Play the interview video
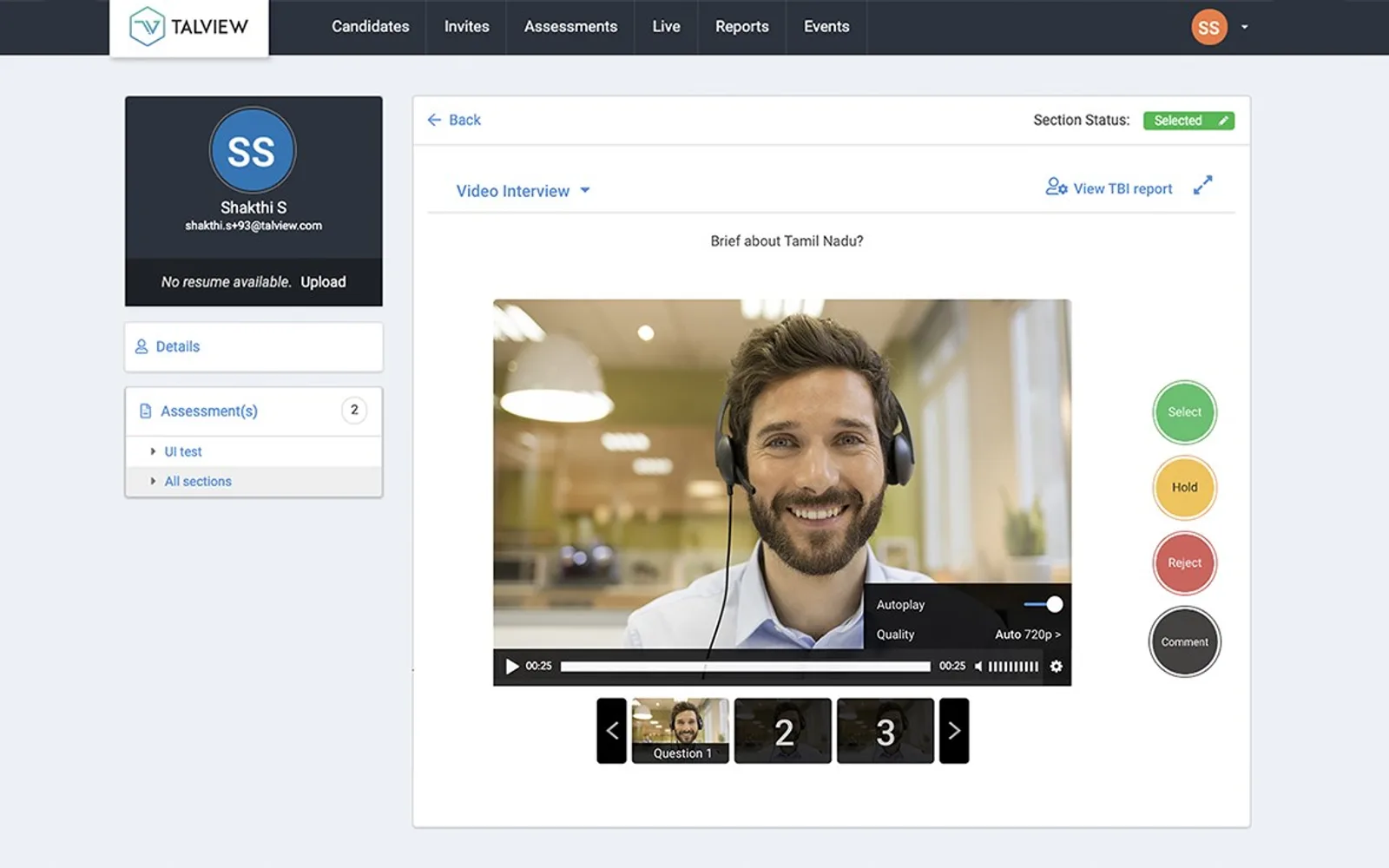The width and height of the screenshot is (1389, 868). click(511, 667)
